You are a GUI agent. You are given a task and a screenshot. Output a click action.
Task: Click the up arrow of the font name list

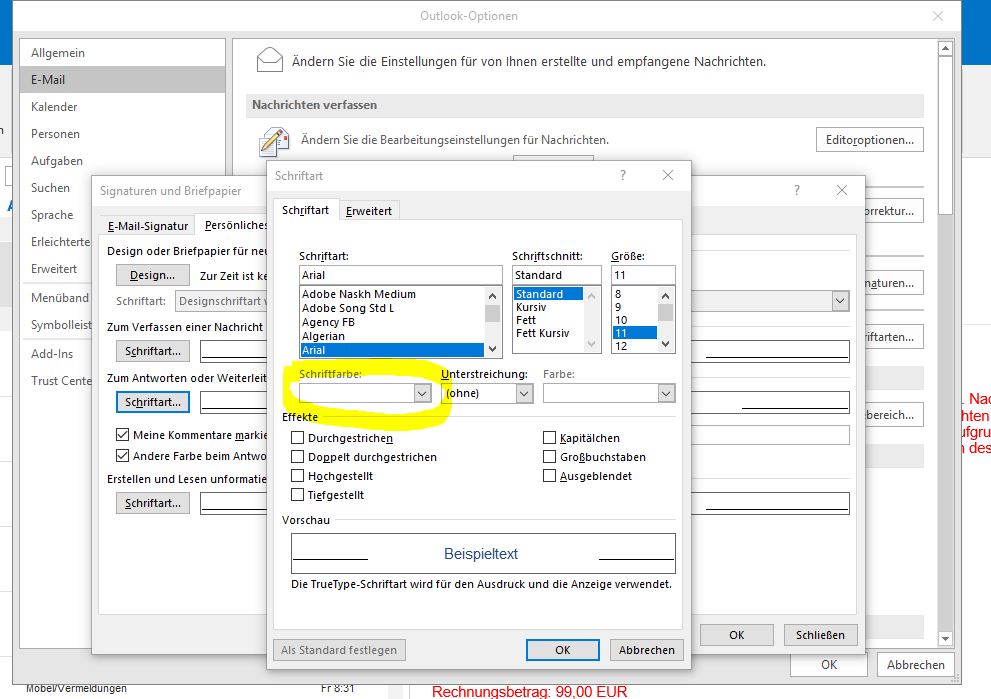(492, 295)
